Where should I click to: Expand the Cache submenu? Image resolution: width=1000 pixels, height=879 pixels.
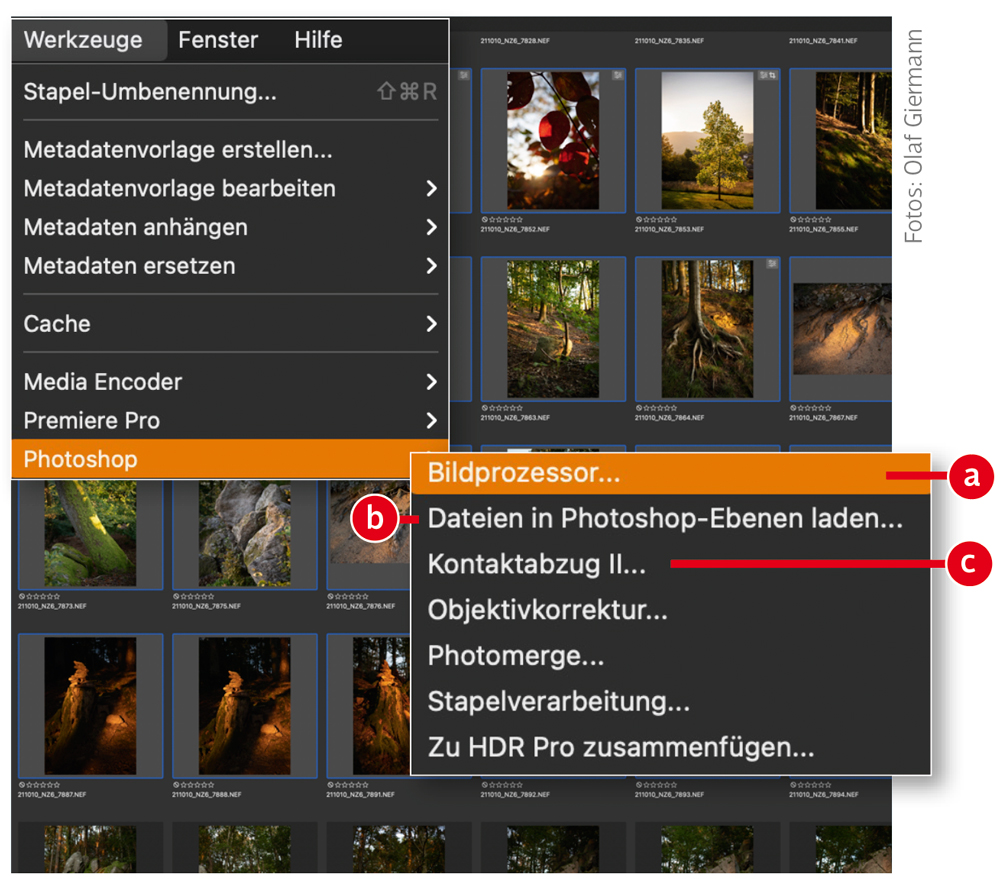(x=230, y=324)
